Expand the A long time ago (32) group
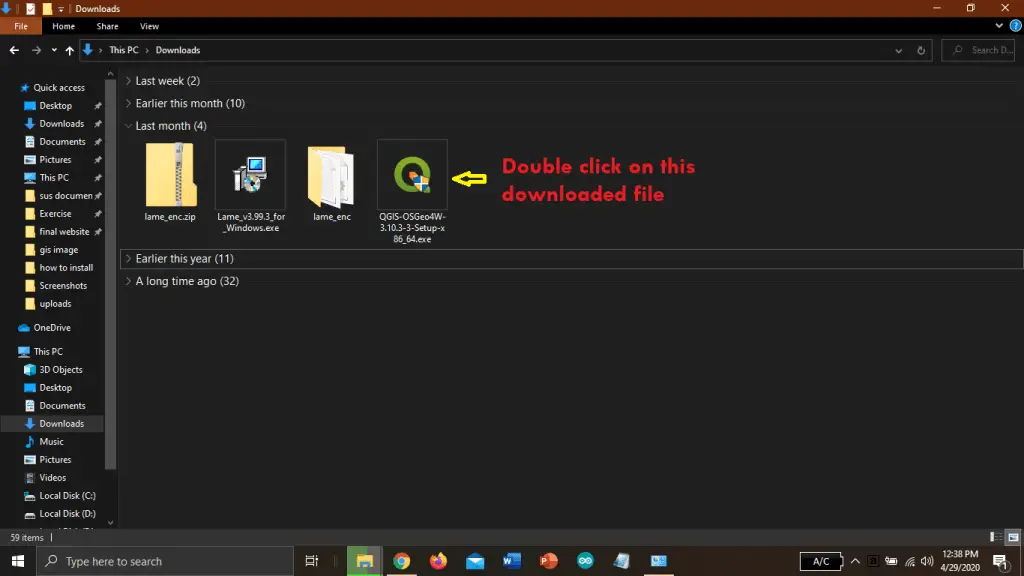The width and height of the screenshot is (1024, 576). 129,281
